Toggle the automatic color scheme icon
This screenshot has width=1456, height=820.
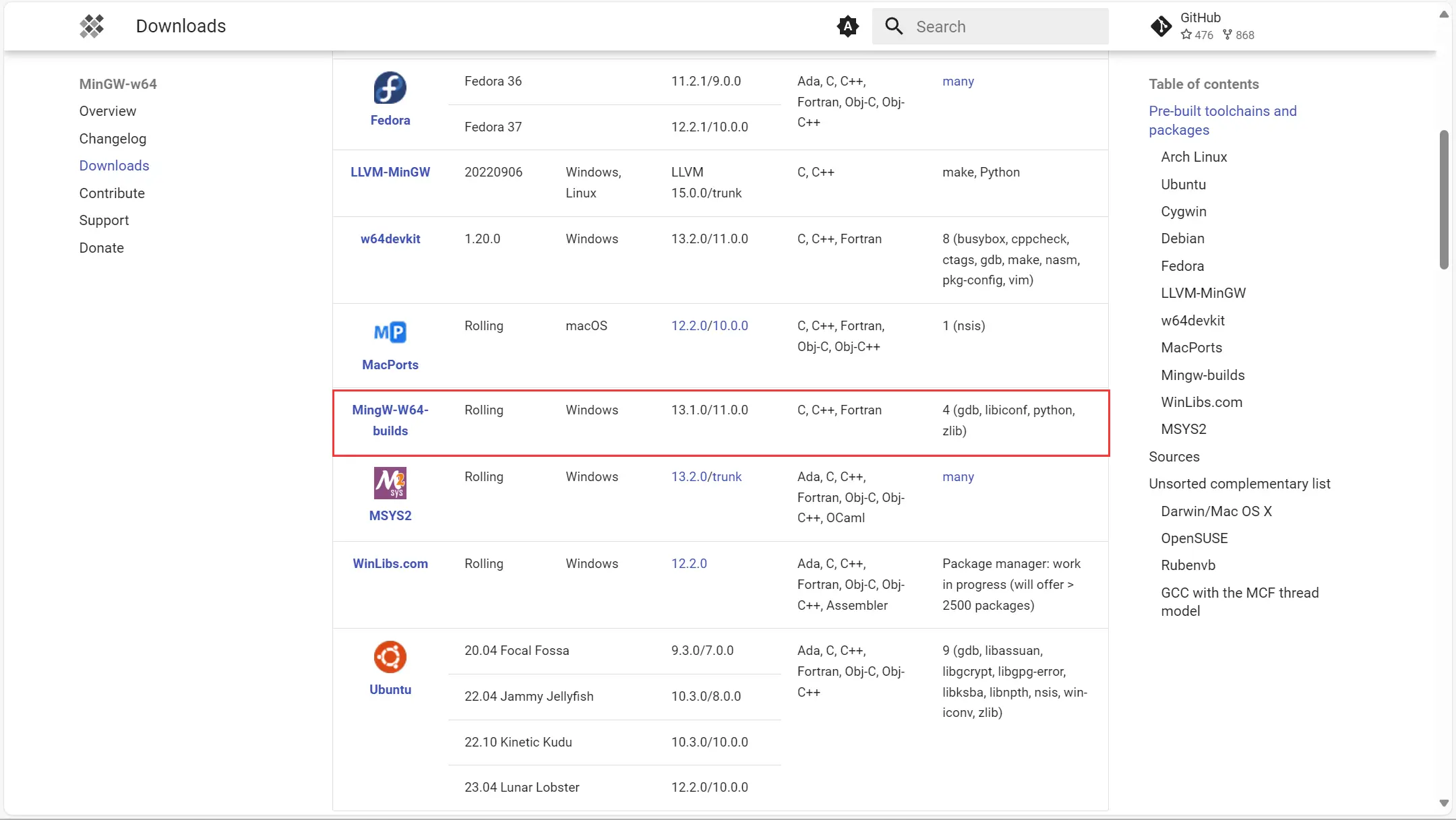847,26
